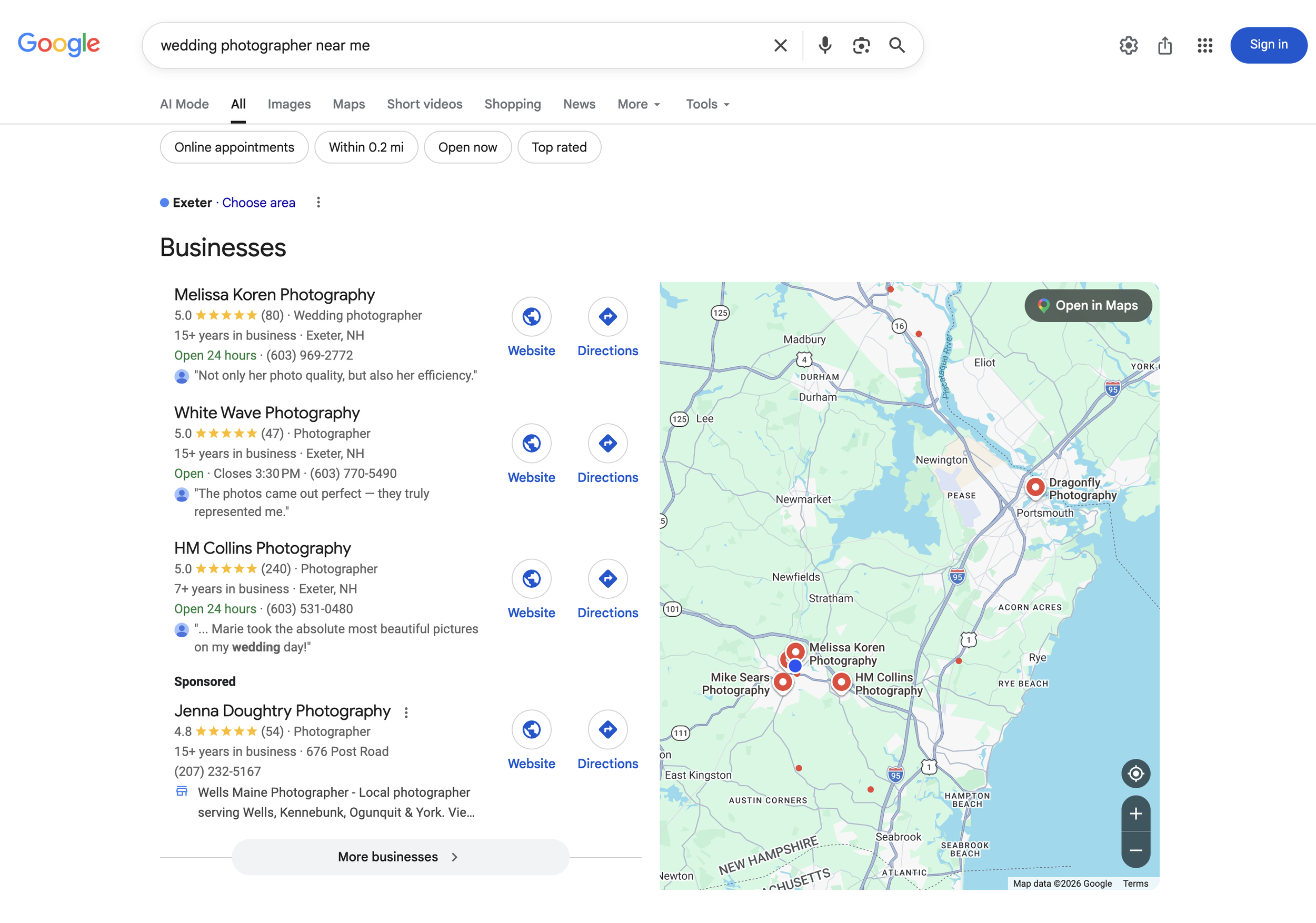Click Website globe icon for White Wave Photography
This screenshot has width=1316, height=923.
tap(531, 443)
